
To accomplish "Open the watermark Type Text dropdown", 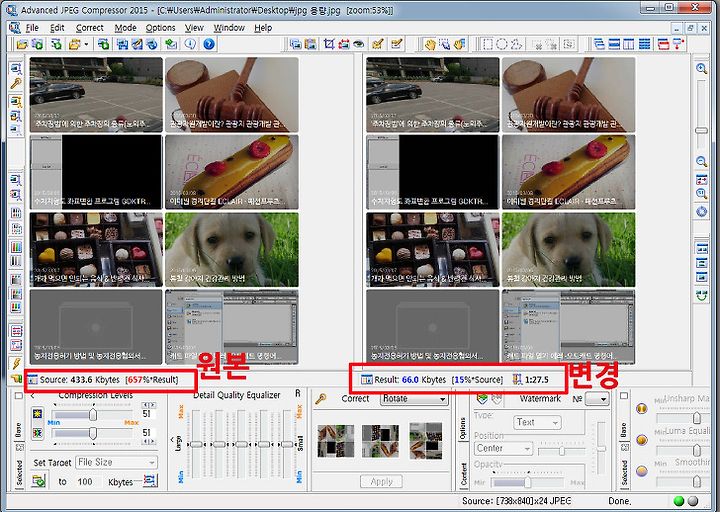I will click(x=537, y=422).
